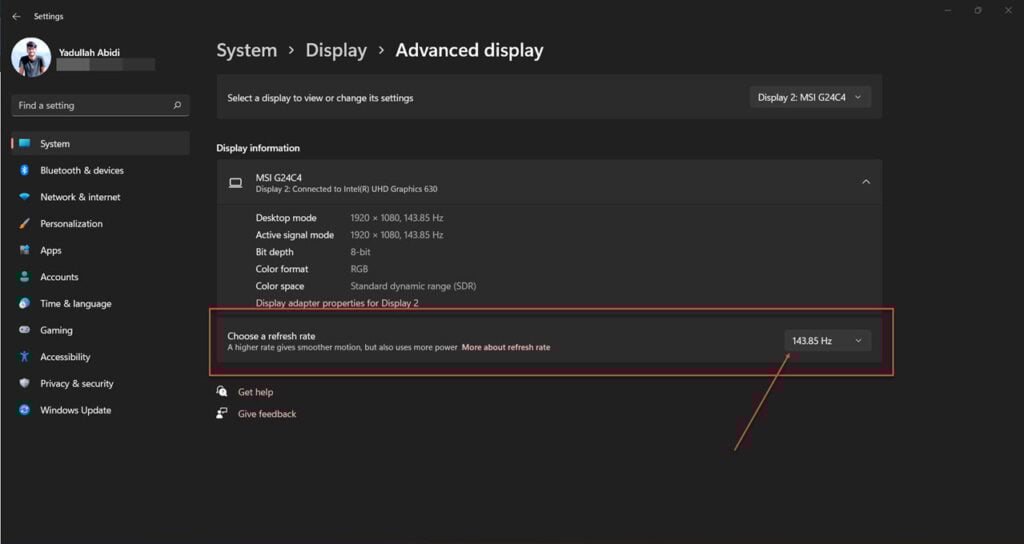Open Time & language settings
Viewport: 1024px width, 544px height.
[101, 304]
